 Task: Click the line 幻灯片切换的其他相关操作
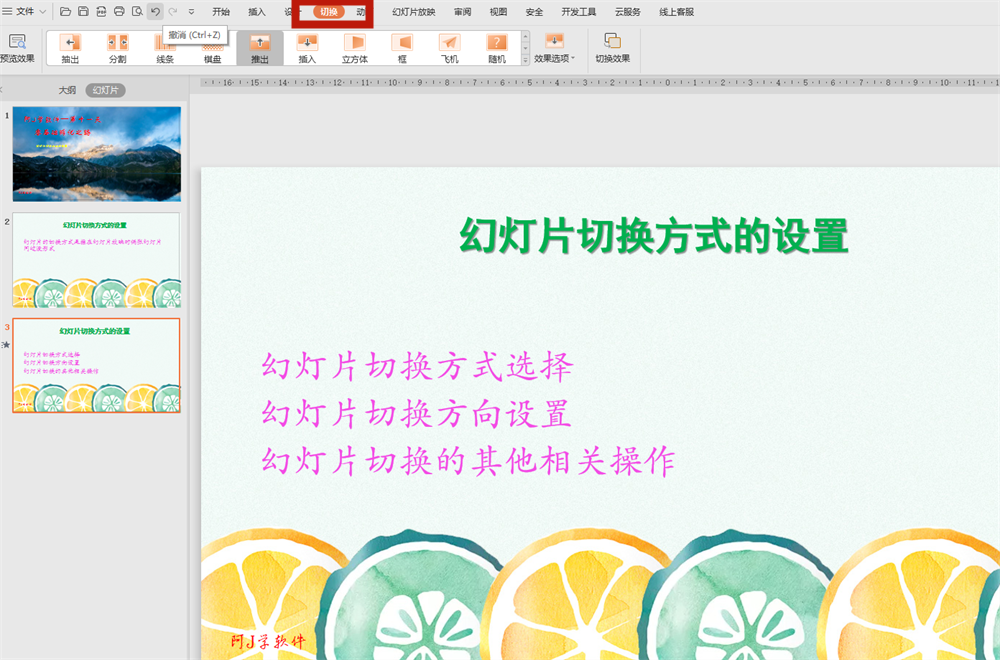[x=468, y=460]
